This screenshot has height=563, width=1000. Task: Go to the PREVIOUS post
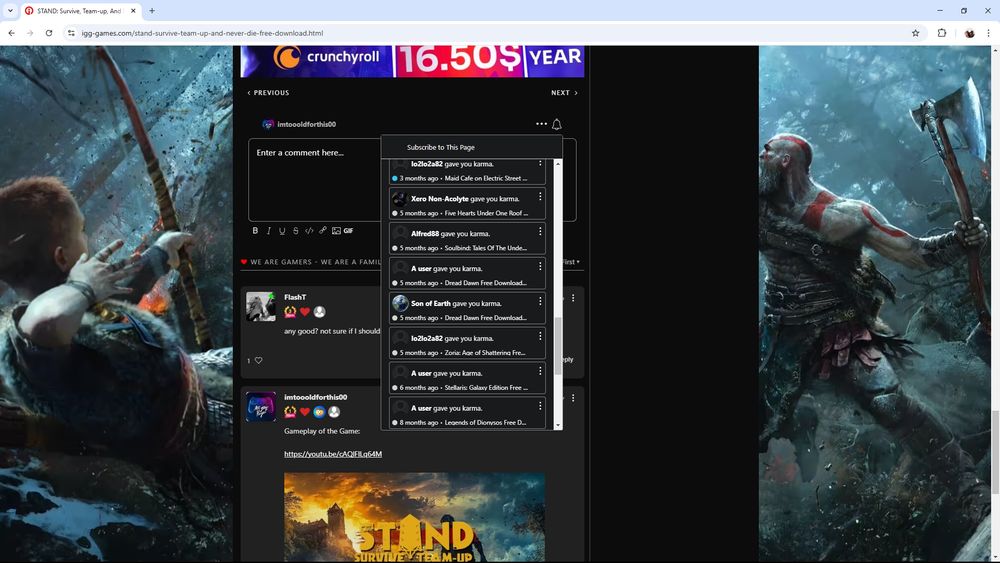coord(268,93)
